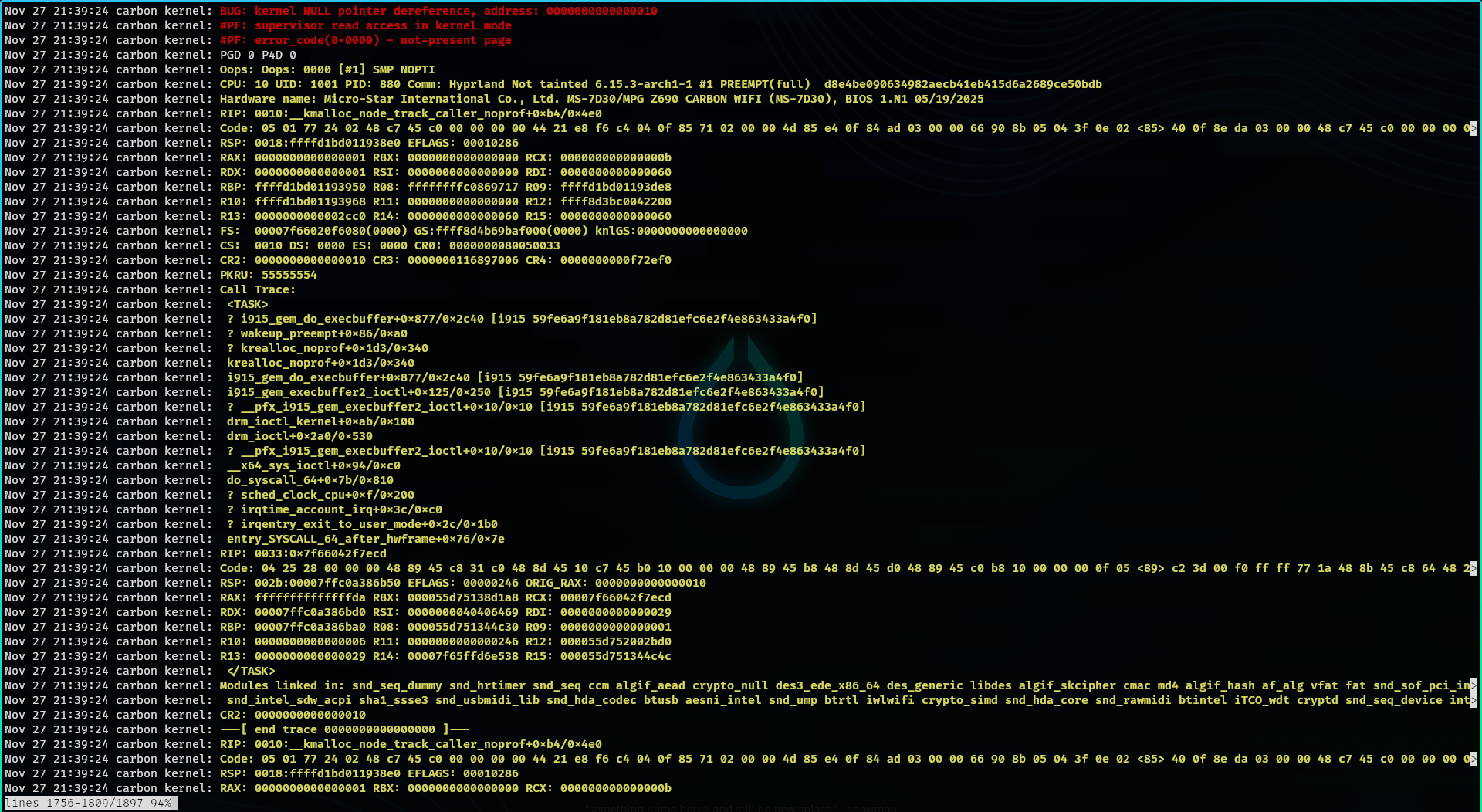
Task: Click the "CR3: 0000000116897006" value
Action: [x=445, y=261]
